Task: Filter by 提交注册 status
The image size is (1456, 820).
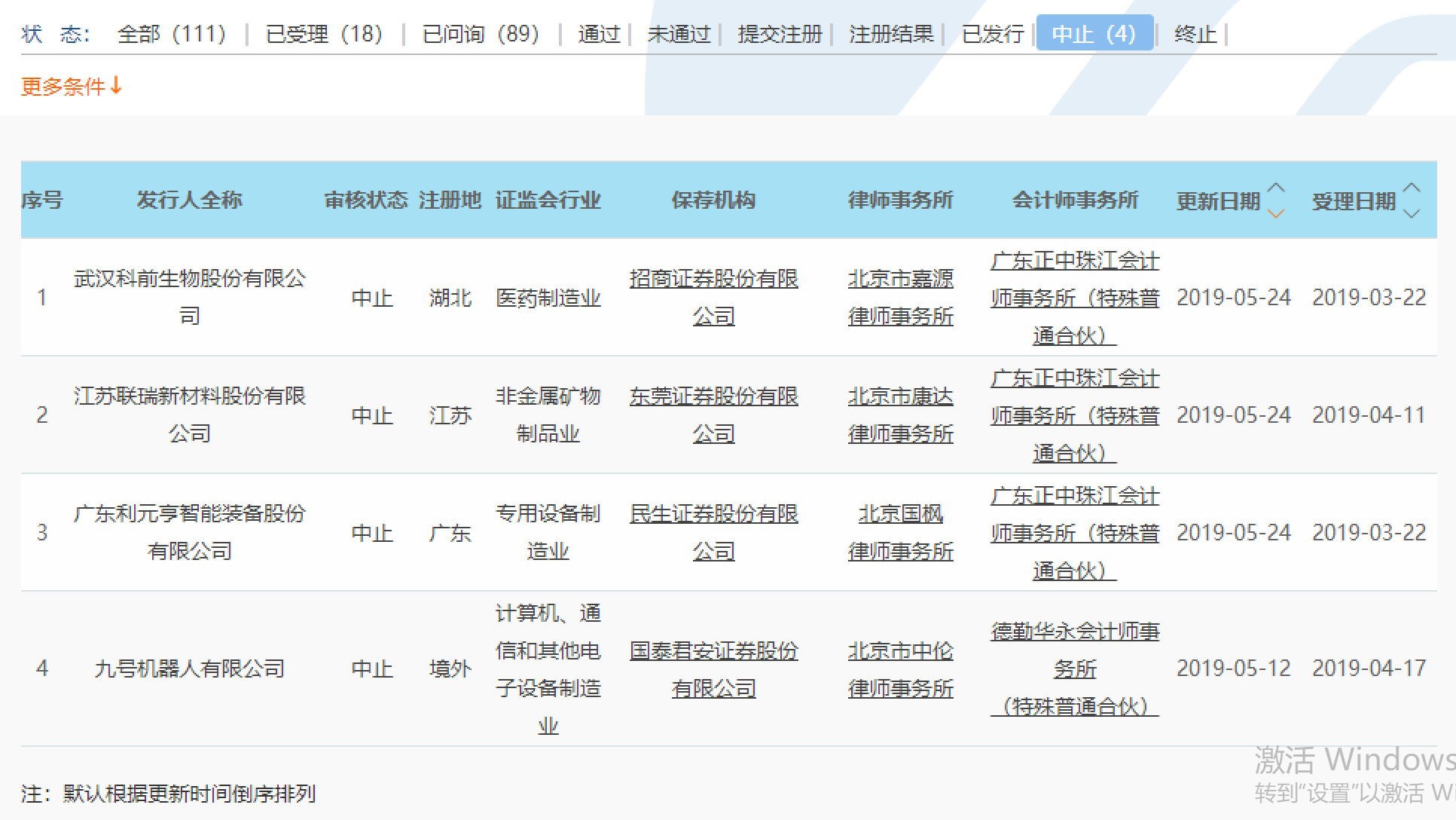Action: click(x=780, y=34)
